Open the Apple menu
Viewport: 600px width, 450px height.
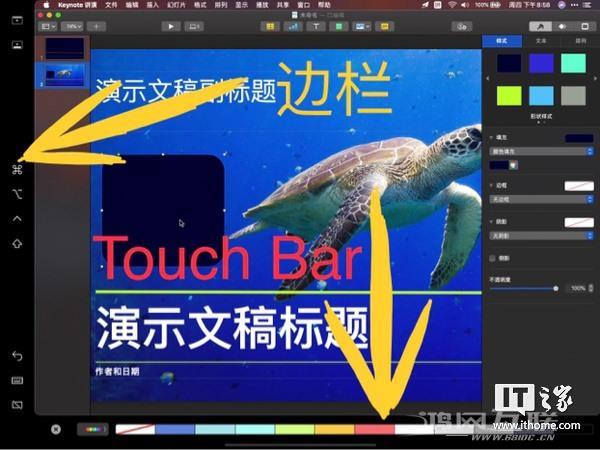[x=47, y=5]
